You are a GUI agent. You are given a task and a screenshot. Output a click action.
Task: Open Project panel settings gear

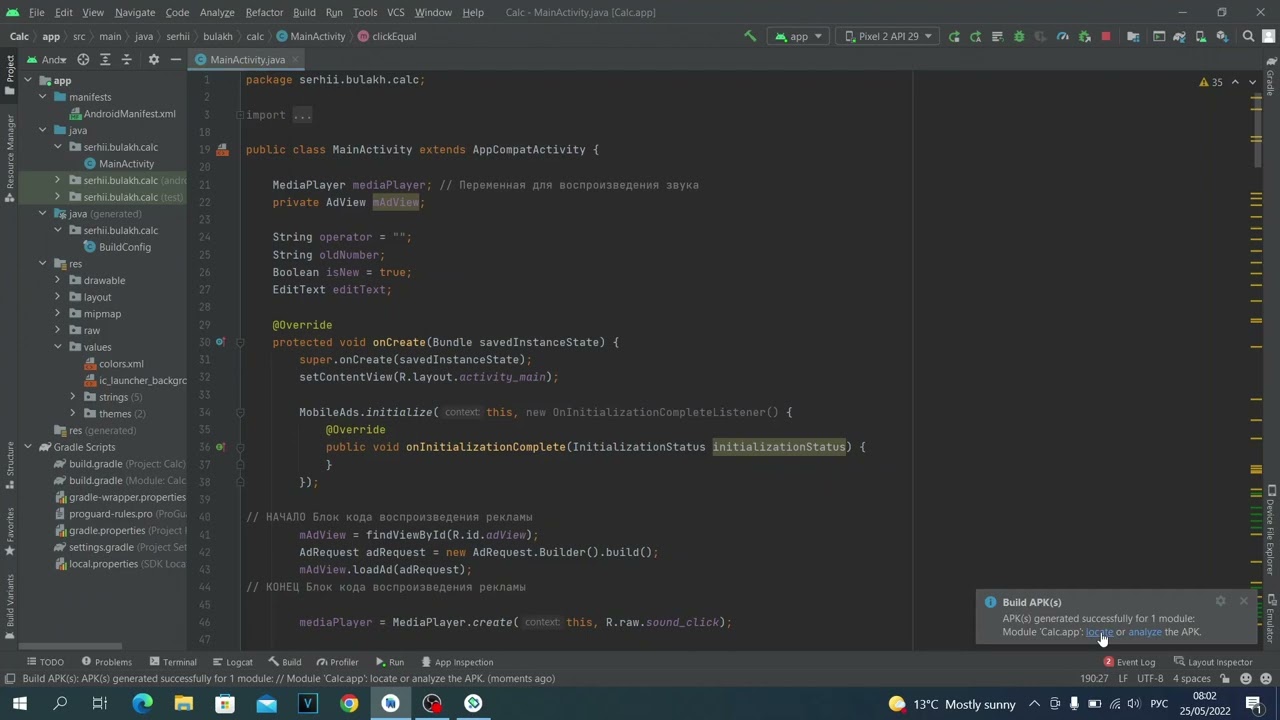[x=153, y=59]
